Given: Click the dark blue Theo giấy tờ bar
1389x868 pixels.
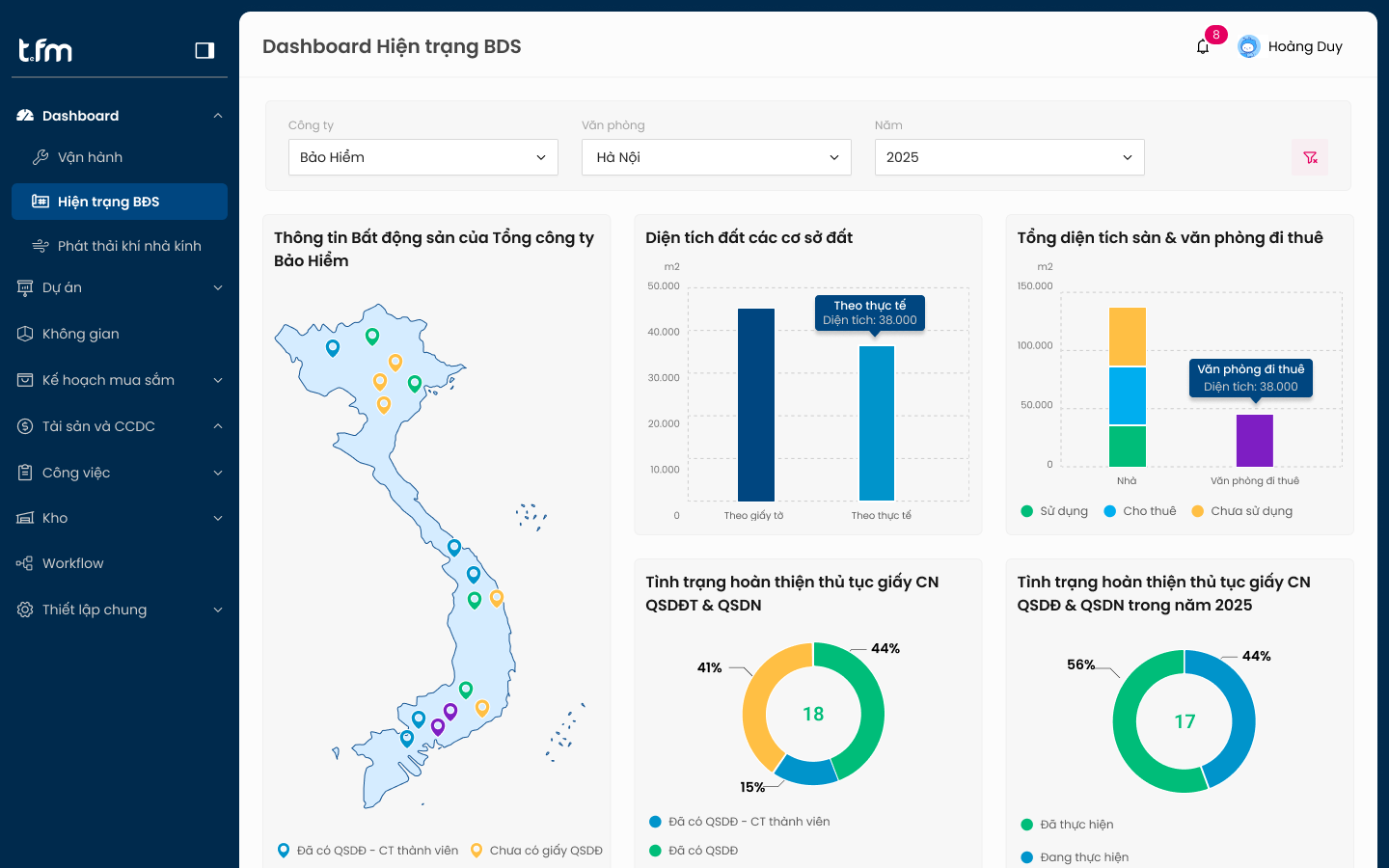Looking at the screenshot, I should [756, 405].
